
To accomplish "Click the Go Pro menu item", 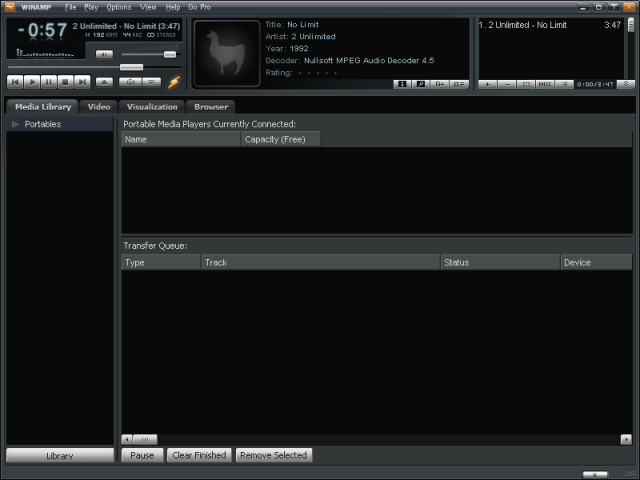I will (x=200, y=7).
